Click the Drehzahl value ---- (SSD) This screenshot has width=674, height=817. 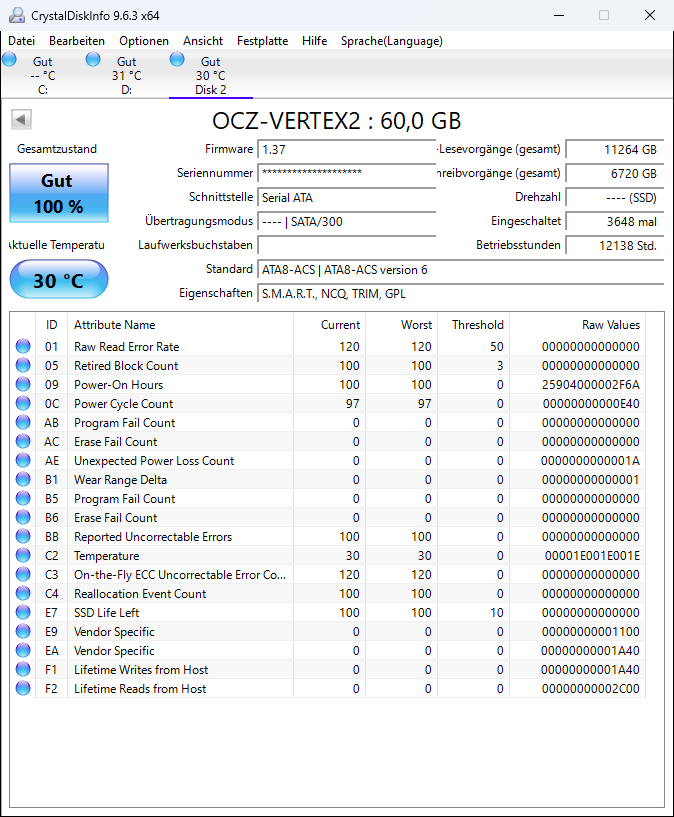[615, 197]
